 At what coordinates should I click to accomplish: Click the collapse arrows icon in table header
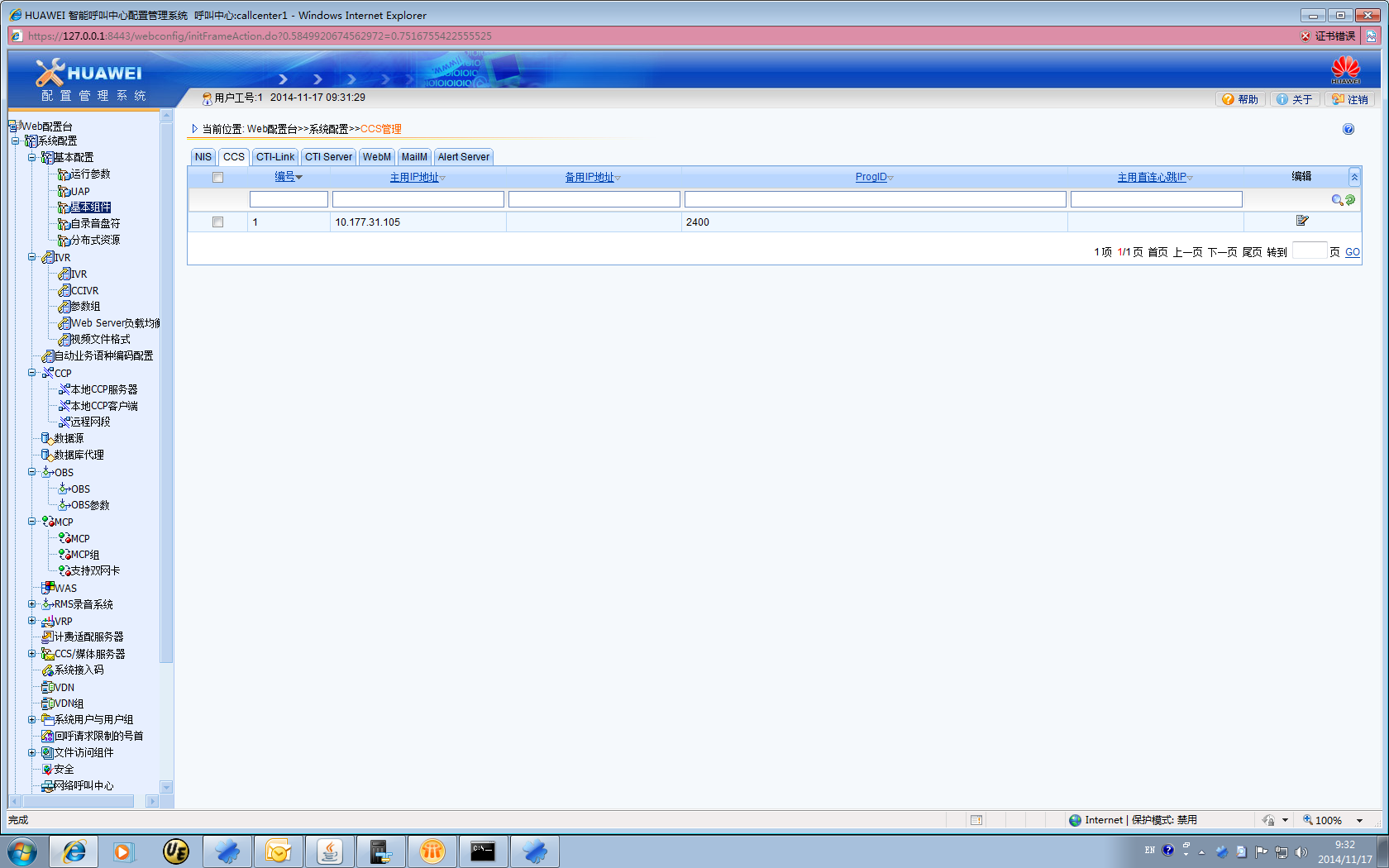click(x=1354, y=177)
